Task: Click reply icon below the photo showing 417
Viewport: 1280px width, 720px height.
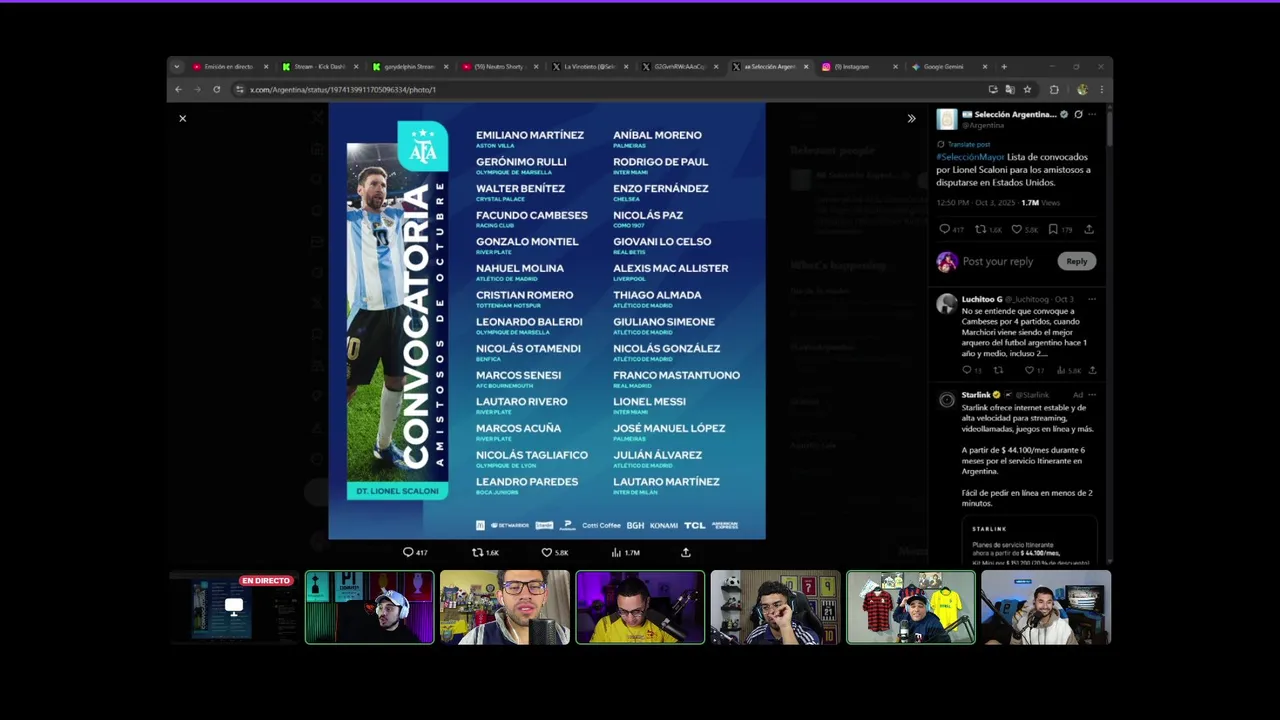Action: 408,552
